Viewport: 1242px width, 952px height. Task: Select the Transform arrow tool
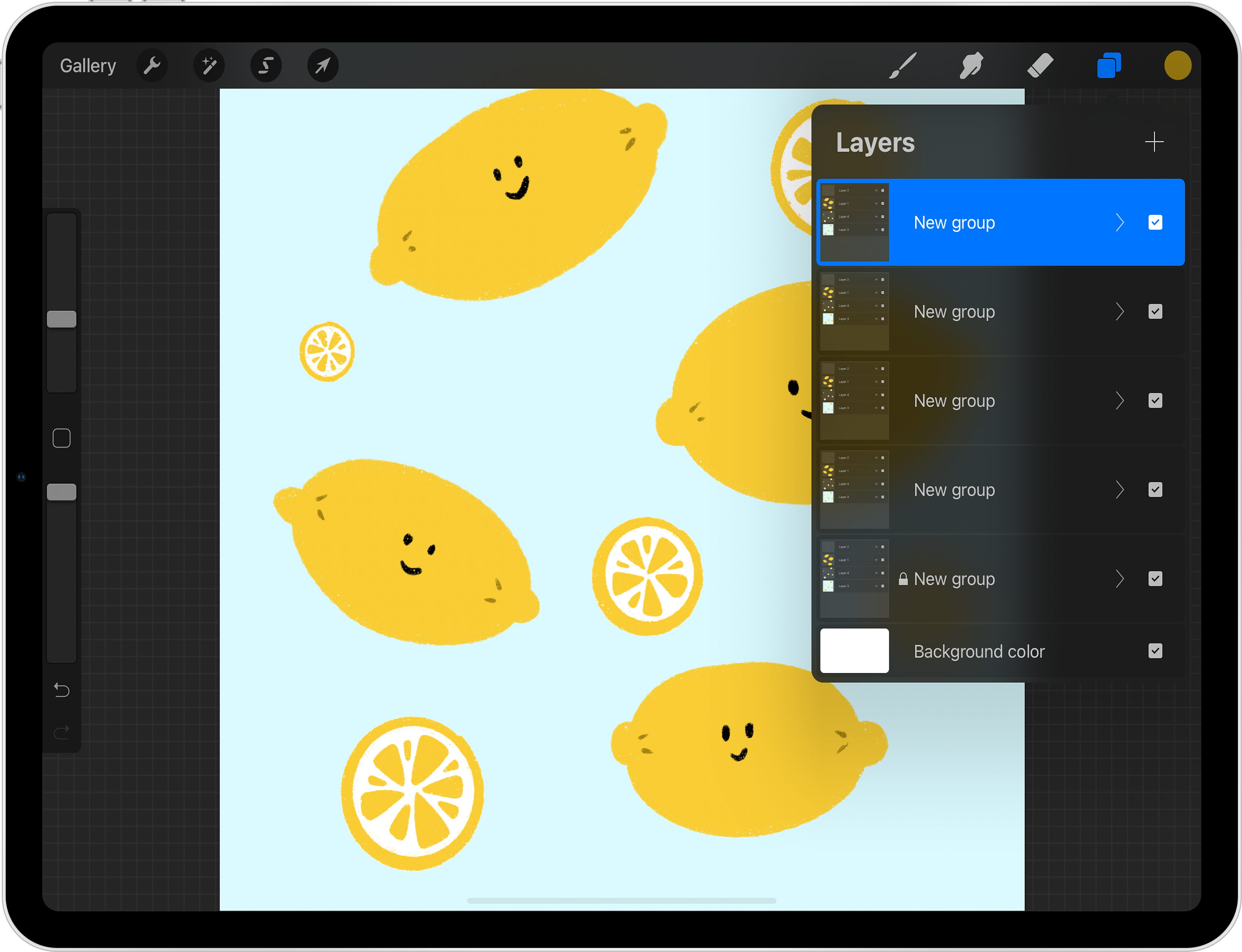click(x=323, y=66)
